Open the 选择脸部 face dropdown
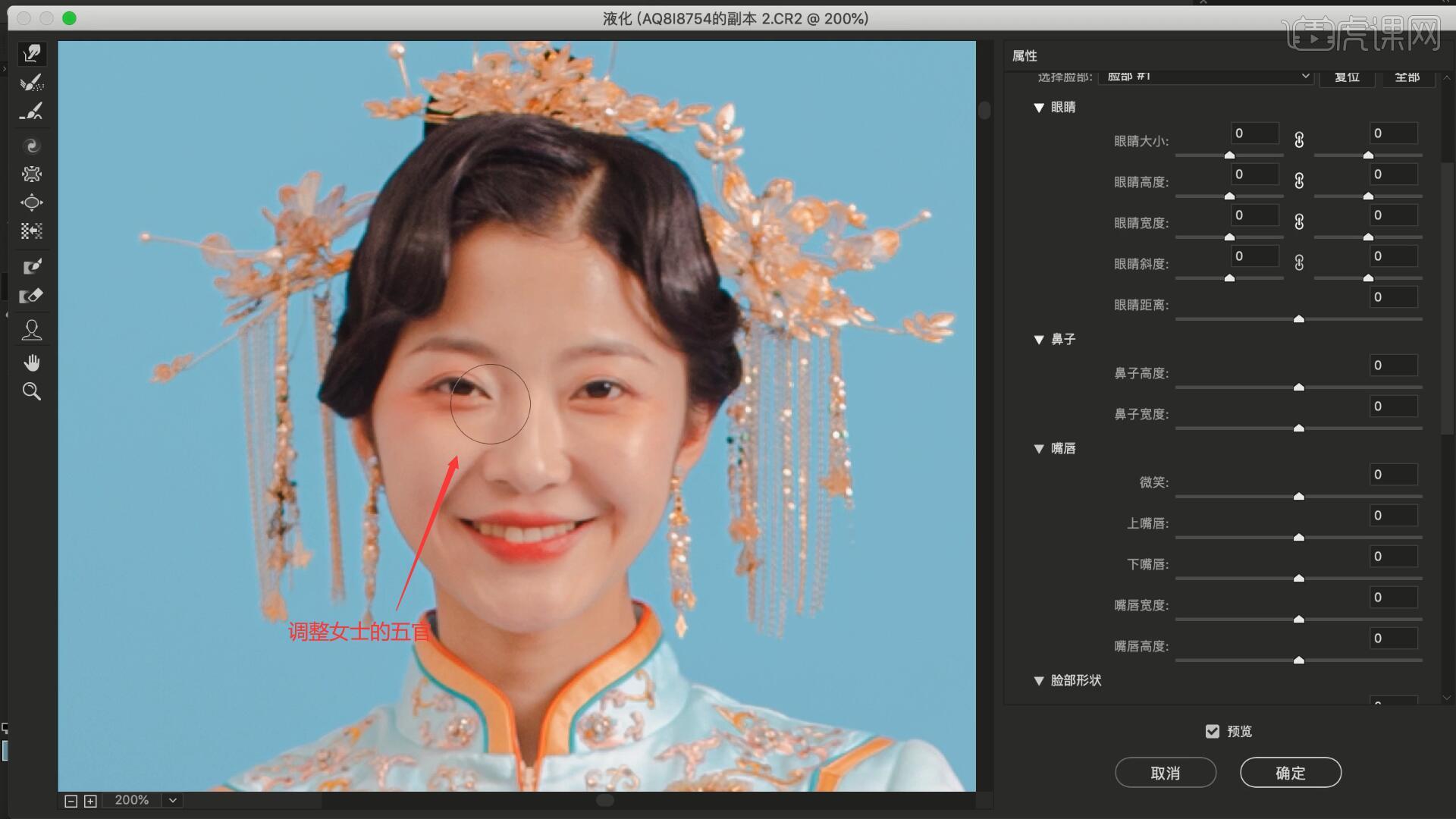 tap(1206, 76)
